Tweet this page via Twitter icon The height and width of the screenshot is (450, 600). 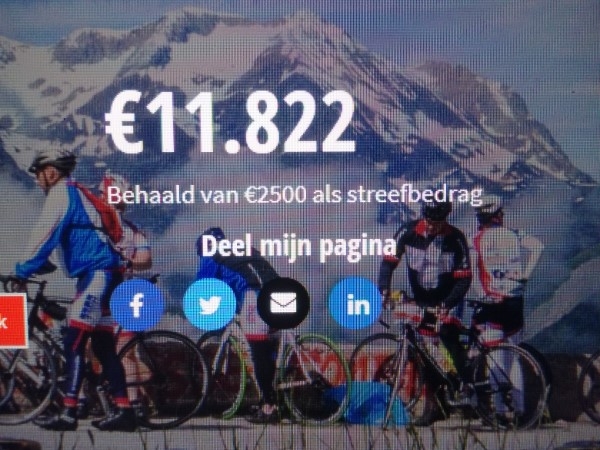click(210, 305)
